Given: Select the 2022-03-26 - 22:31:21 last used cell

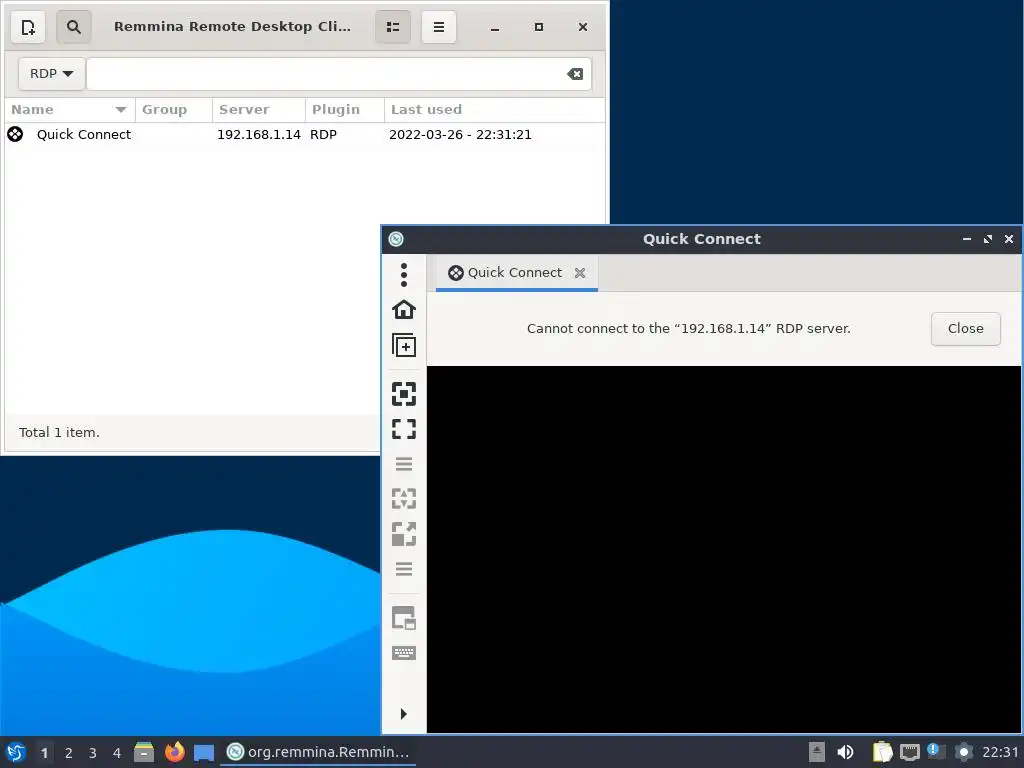Looking at the screenshot, I should click(460, 135).
